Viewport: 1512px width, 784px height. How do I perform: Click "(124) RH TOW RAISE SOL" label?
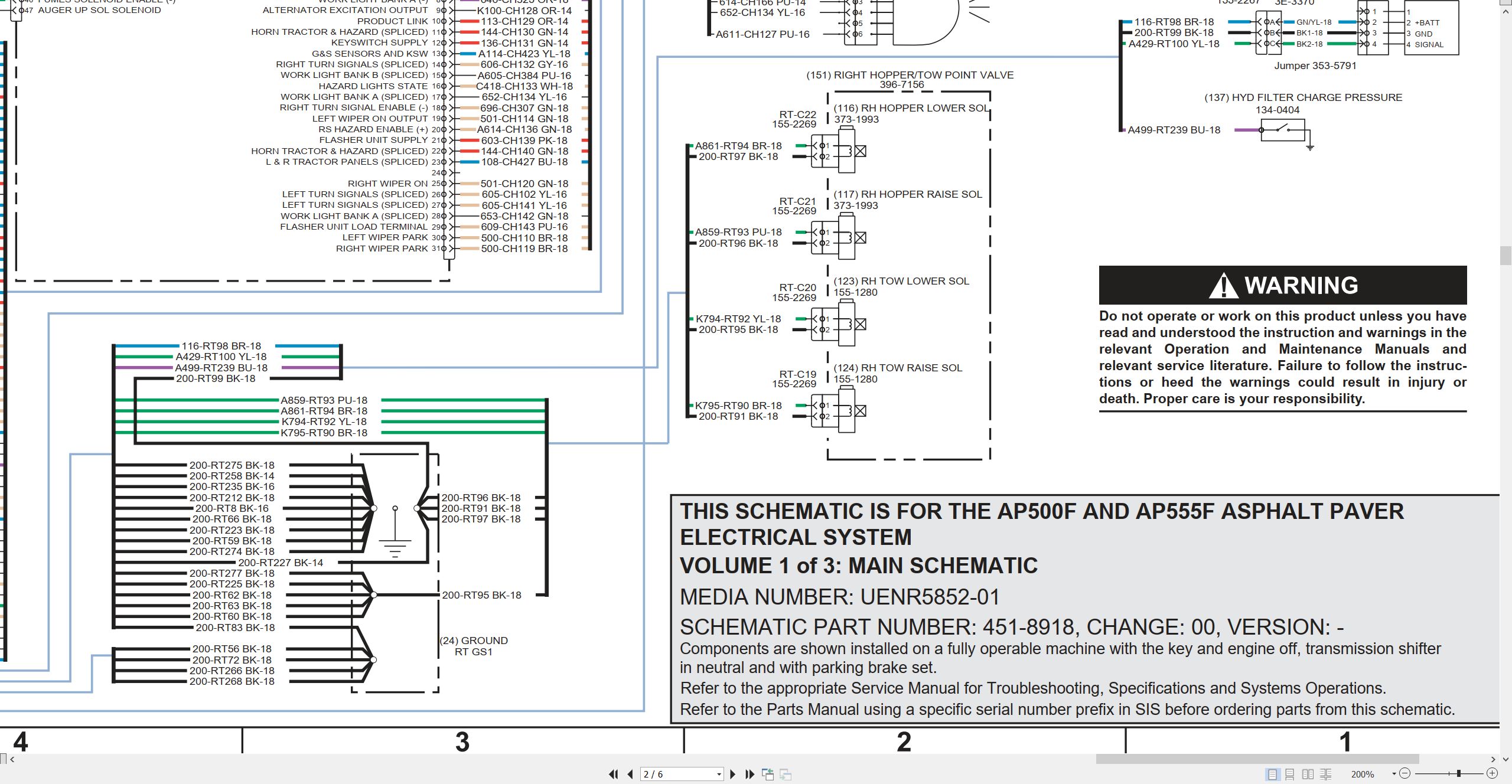[898, 368]
